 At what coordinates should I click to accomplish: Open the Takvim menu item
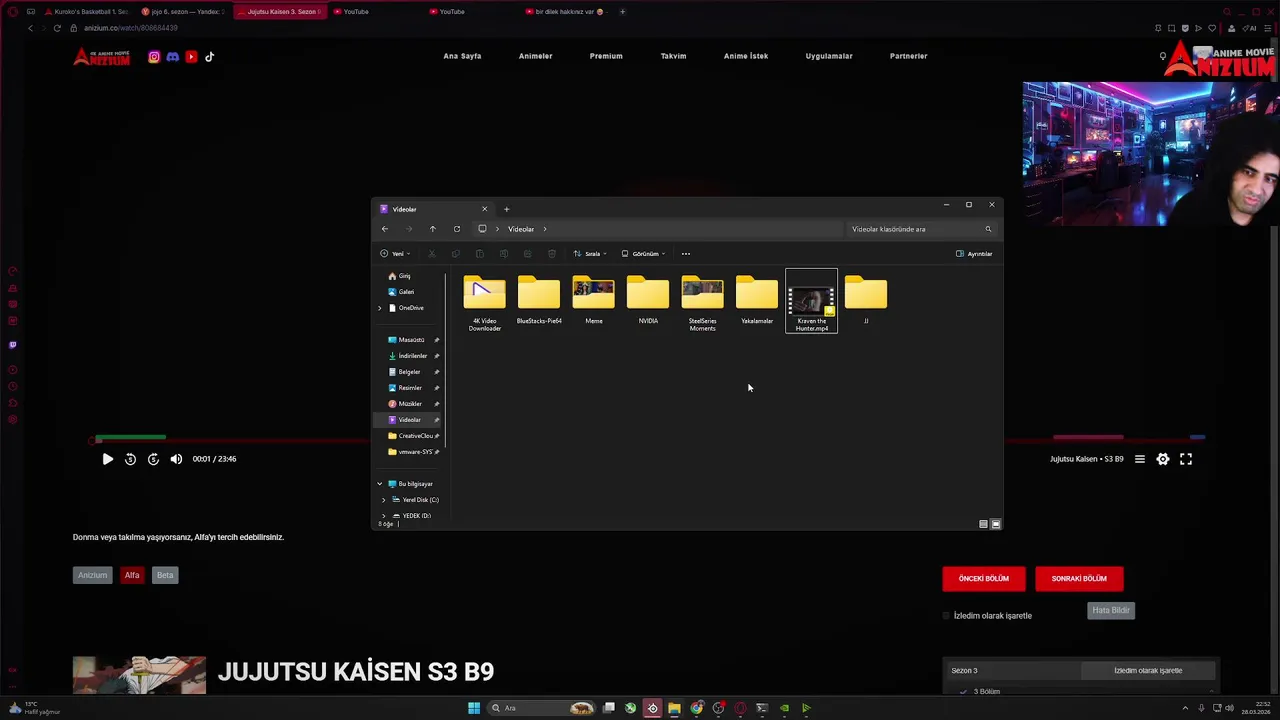coord(673,56)
